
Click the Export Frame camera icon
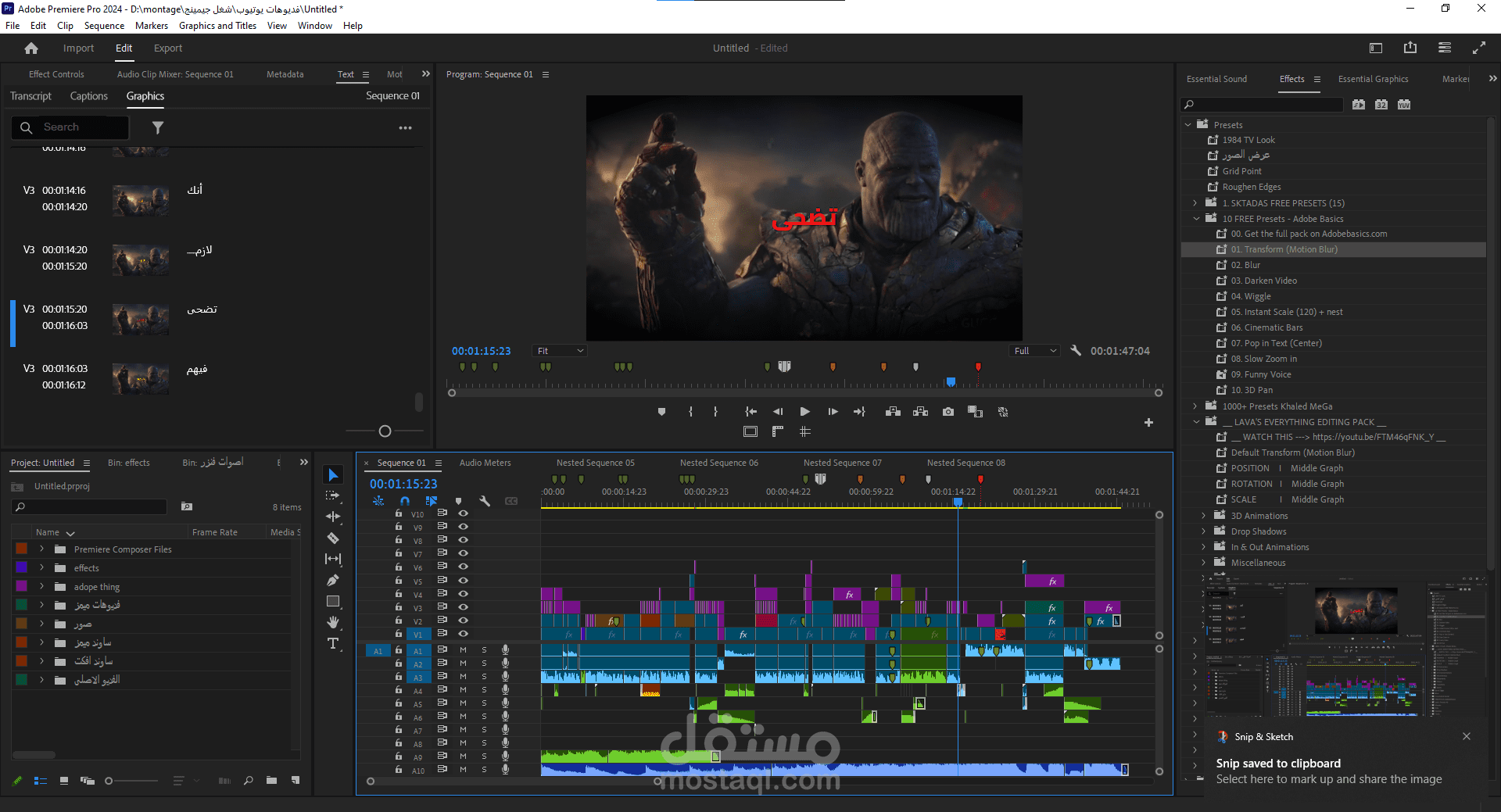948,412
